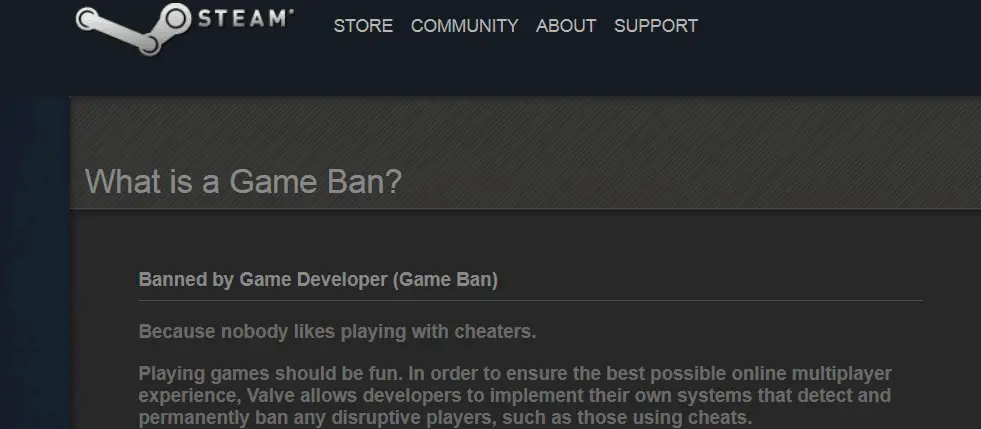This screenshot has height=429, width=981.
Task: Click the STEAM wordmark text in header
Action: point(243,19)
